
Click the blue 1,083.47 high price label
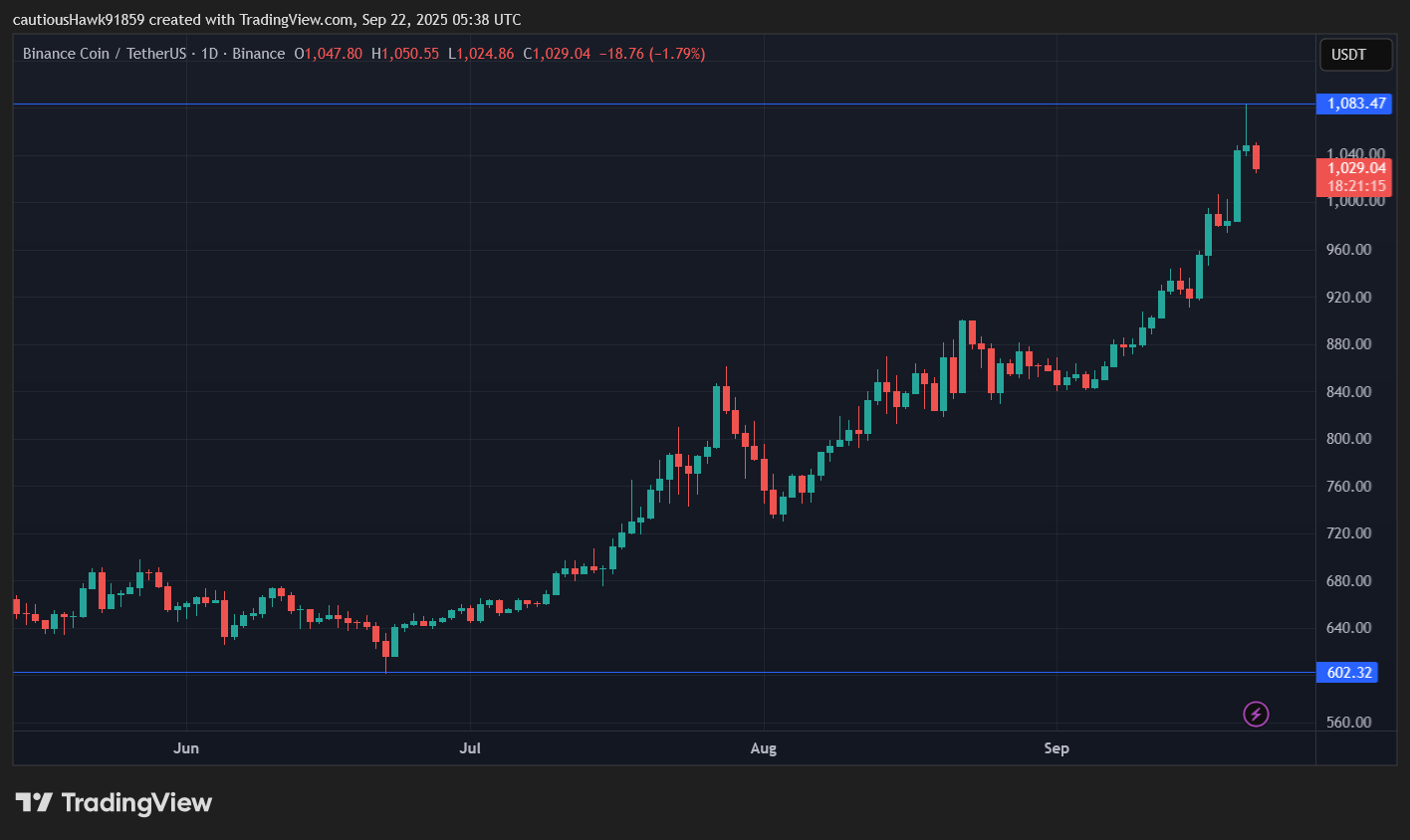[x=1354, y=104]
